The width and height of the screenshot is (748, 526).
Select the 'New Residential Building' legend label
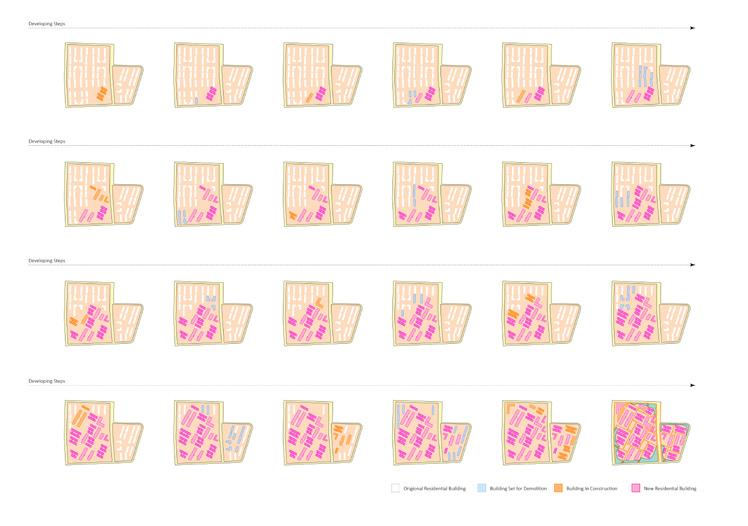[x=670, y=488]
